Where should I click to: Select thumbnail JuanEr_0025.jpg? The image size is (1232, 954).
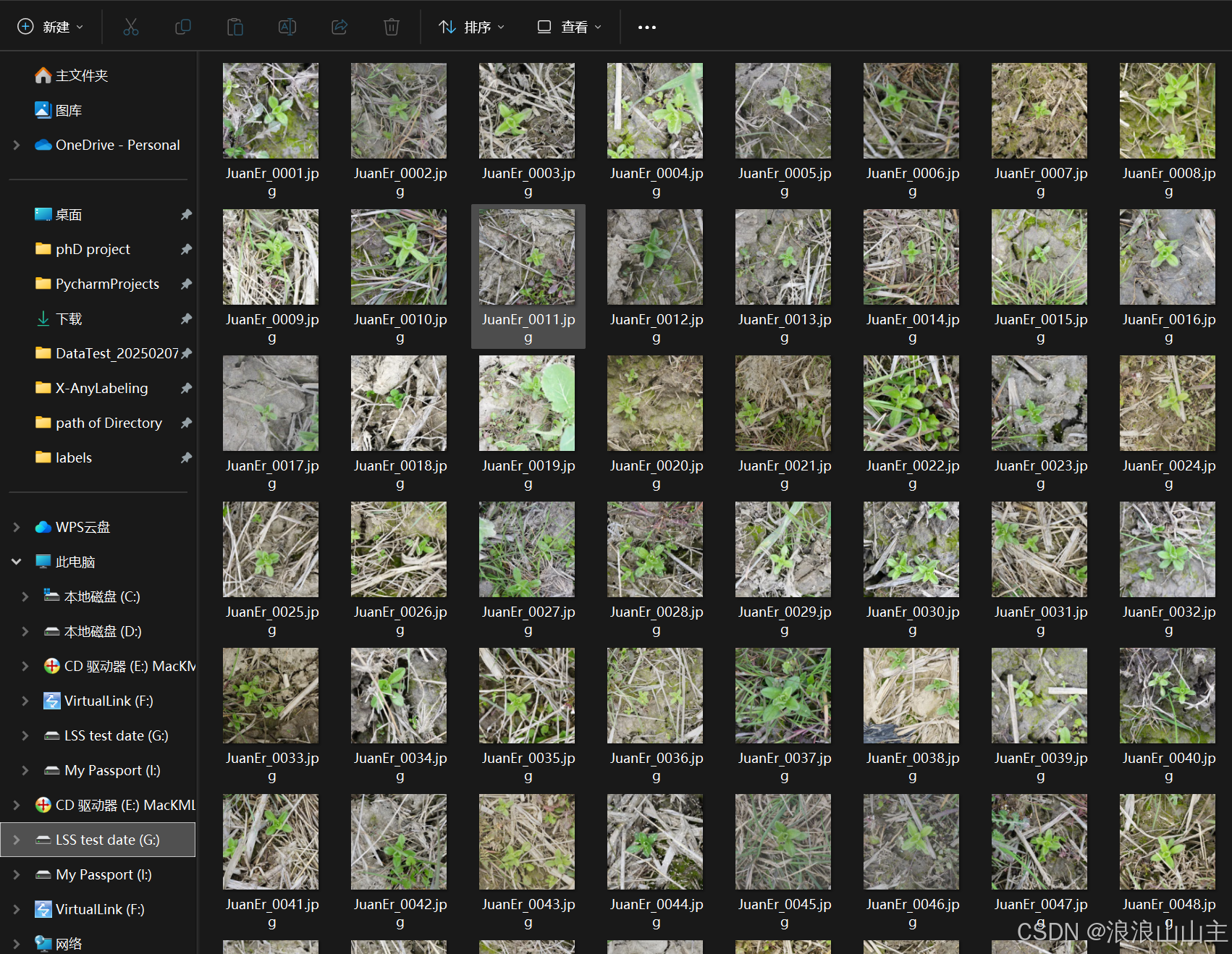pos(271,549)
